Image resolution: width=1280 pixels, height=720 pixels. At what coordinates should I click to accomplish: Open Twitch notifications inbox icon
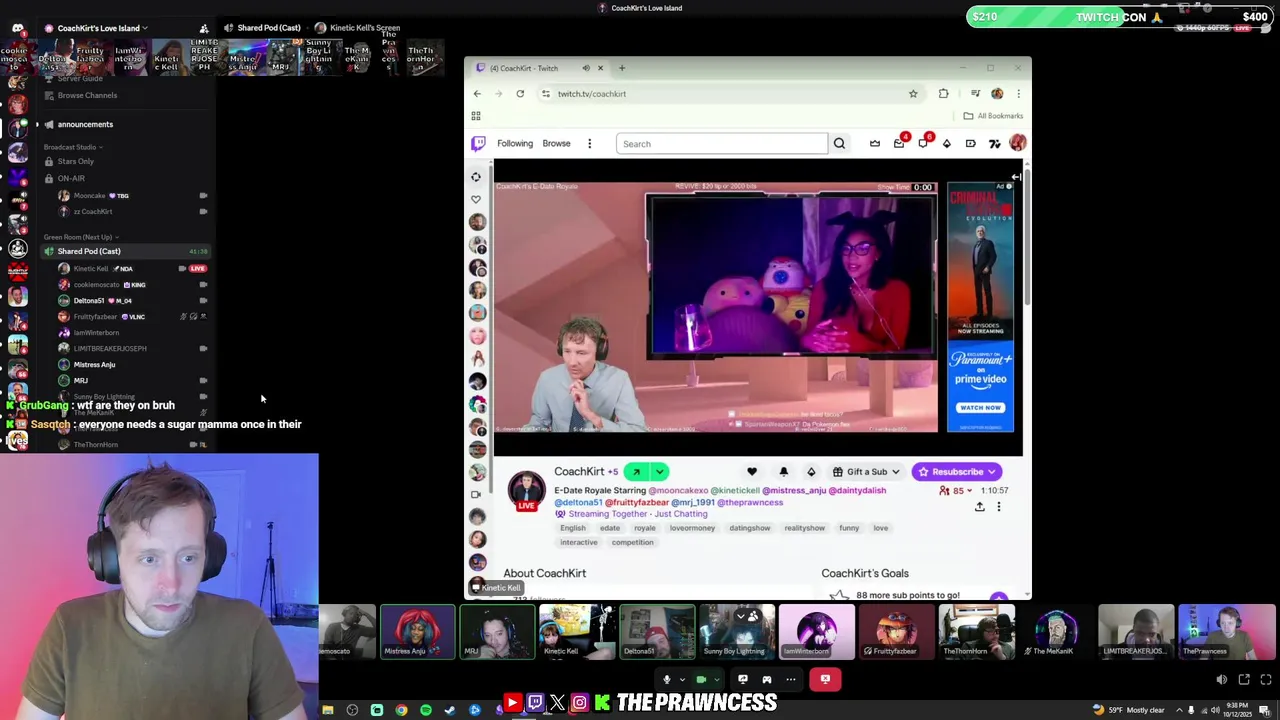[899, 144]
